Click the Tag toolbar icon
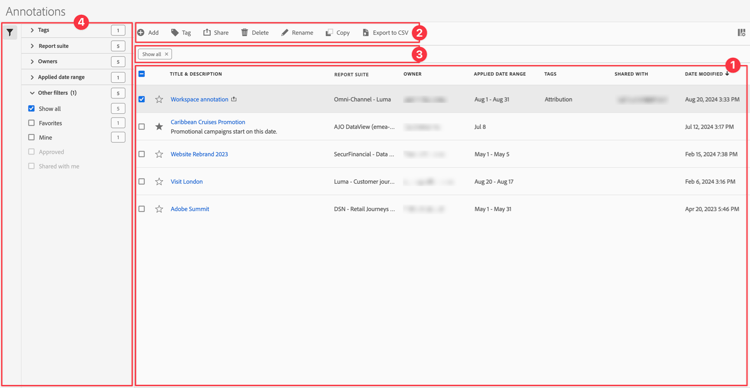This screenshot has height=388, width=750. pos(175,33)
